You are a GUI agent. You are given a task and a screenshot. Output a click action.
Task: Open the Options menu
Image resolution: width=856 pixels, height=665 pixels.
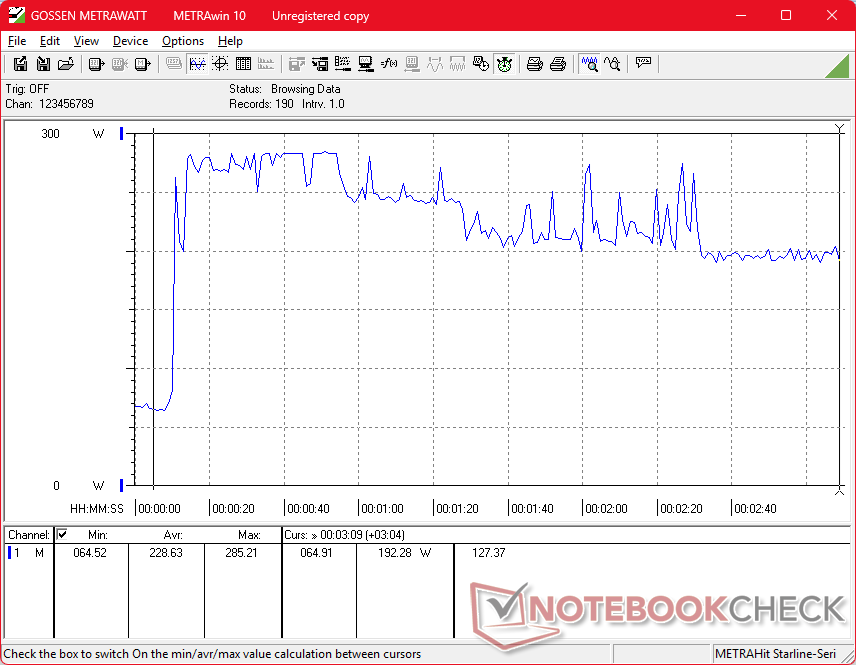coord(183,41)
